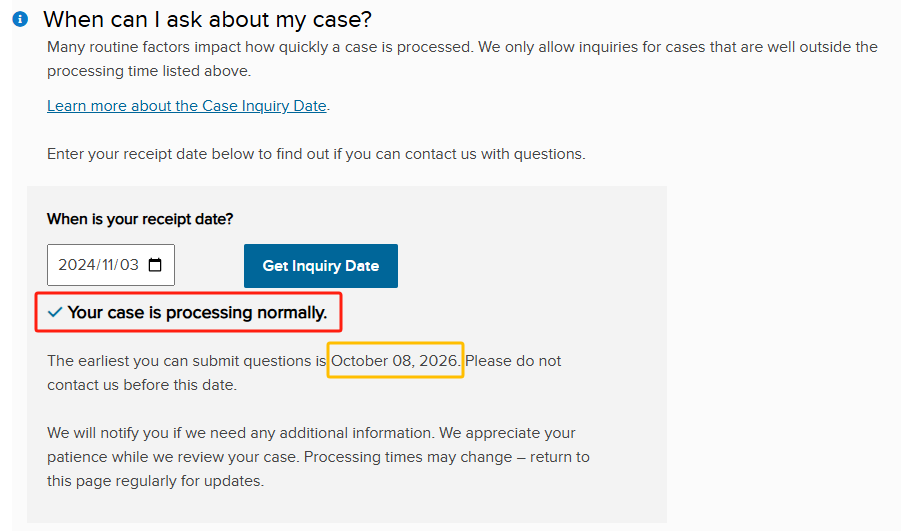Click the paragraph about routine factors impact
Image resolution: width=901 pixels, height=531 pixels.
click(463, 59)
